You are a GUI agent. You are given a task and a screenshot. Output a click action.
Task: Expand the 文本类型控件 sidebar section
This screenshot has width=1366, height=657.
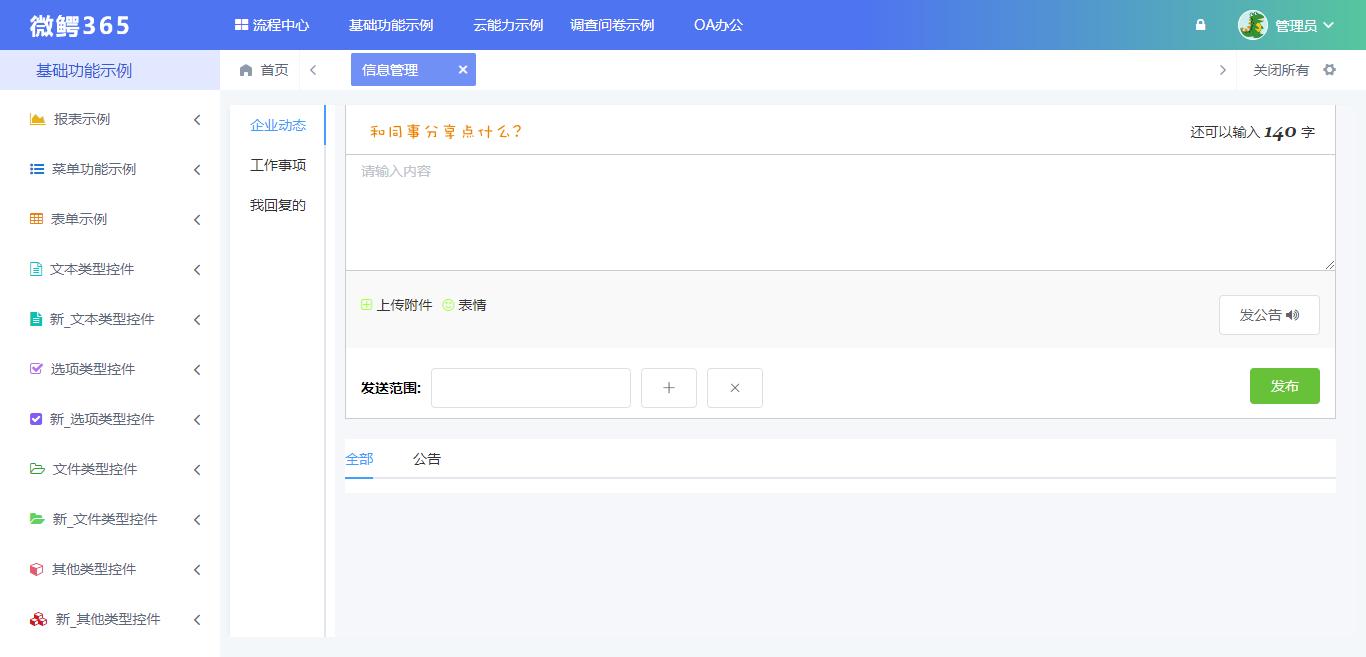click(196, 269)
